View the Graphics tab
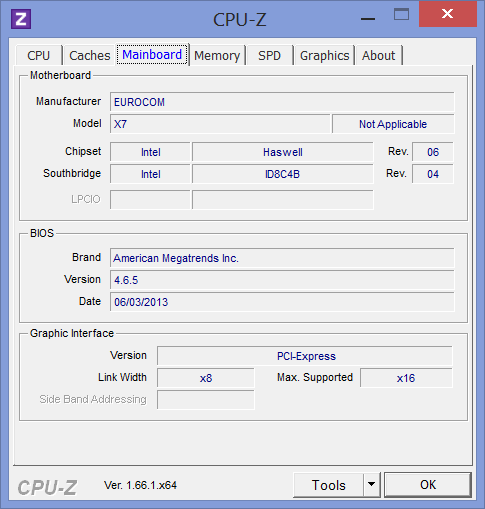The width and height of the screenshot is (485, 509). tap(324, 55)
